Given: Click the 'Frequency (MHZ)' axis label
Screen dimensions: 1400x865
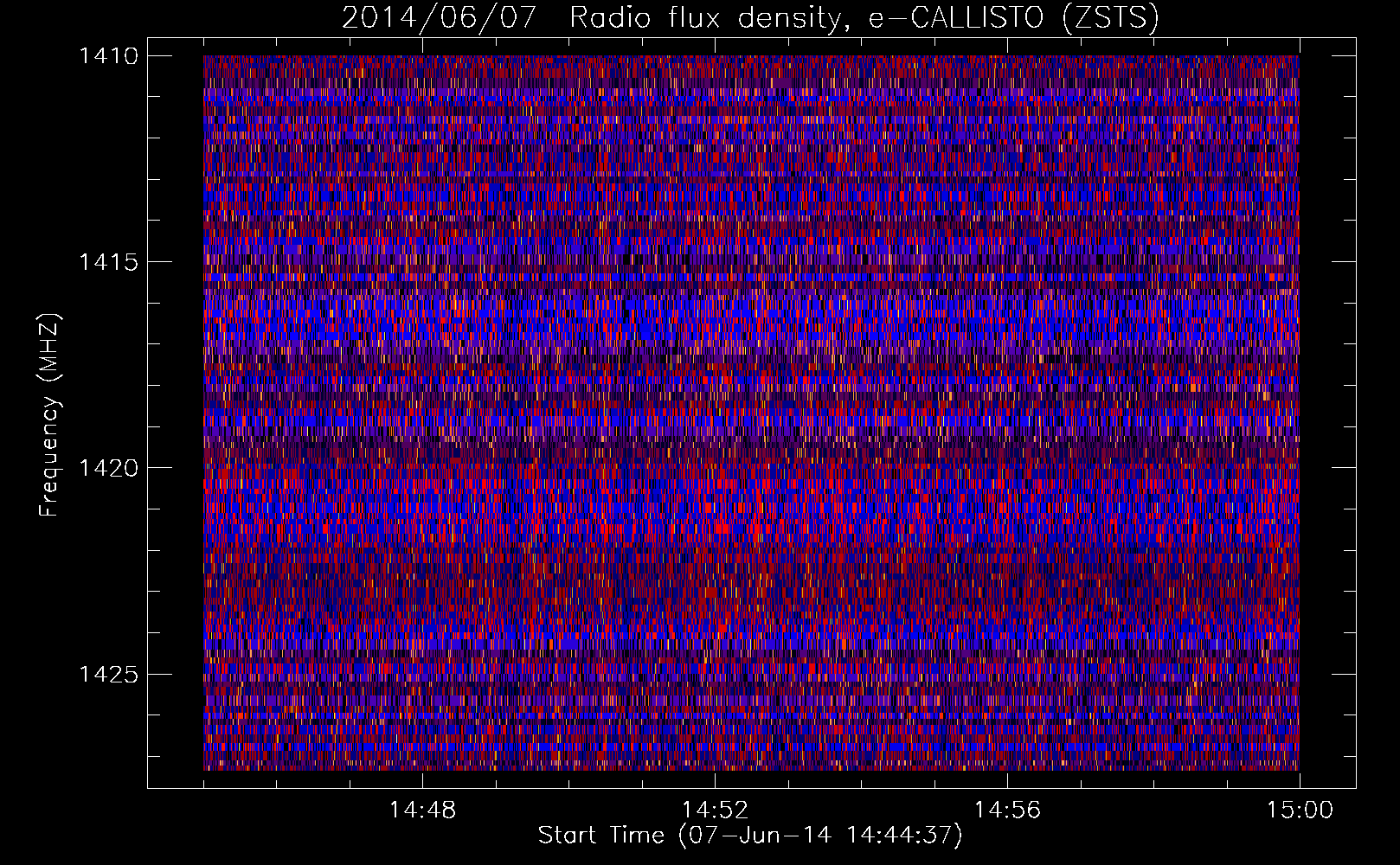Looking at the screenshot, I should point(50,414).
